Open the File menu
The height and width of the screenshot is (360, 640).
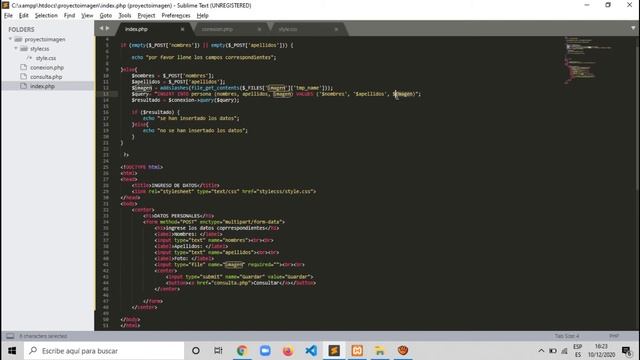coord(8,16)
